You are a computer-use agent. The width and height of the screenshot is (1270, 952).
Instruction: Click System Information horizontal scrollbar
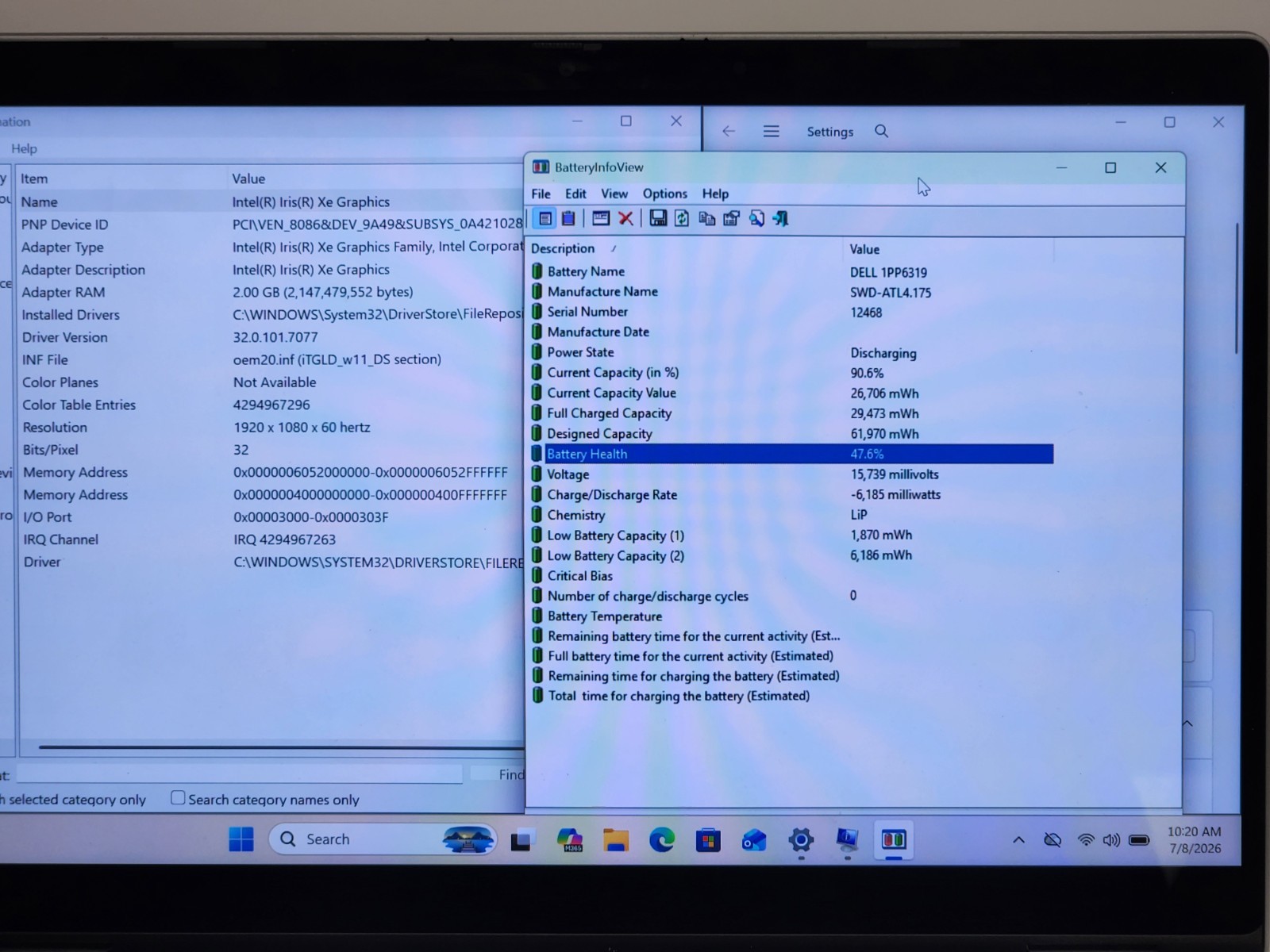280,747
